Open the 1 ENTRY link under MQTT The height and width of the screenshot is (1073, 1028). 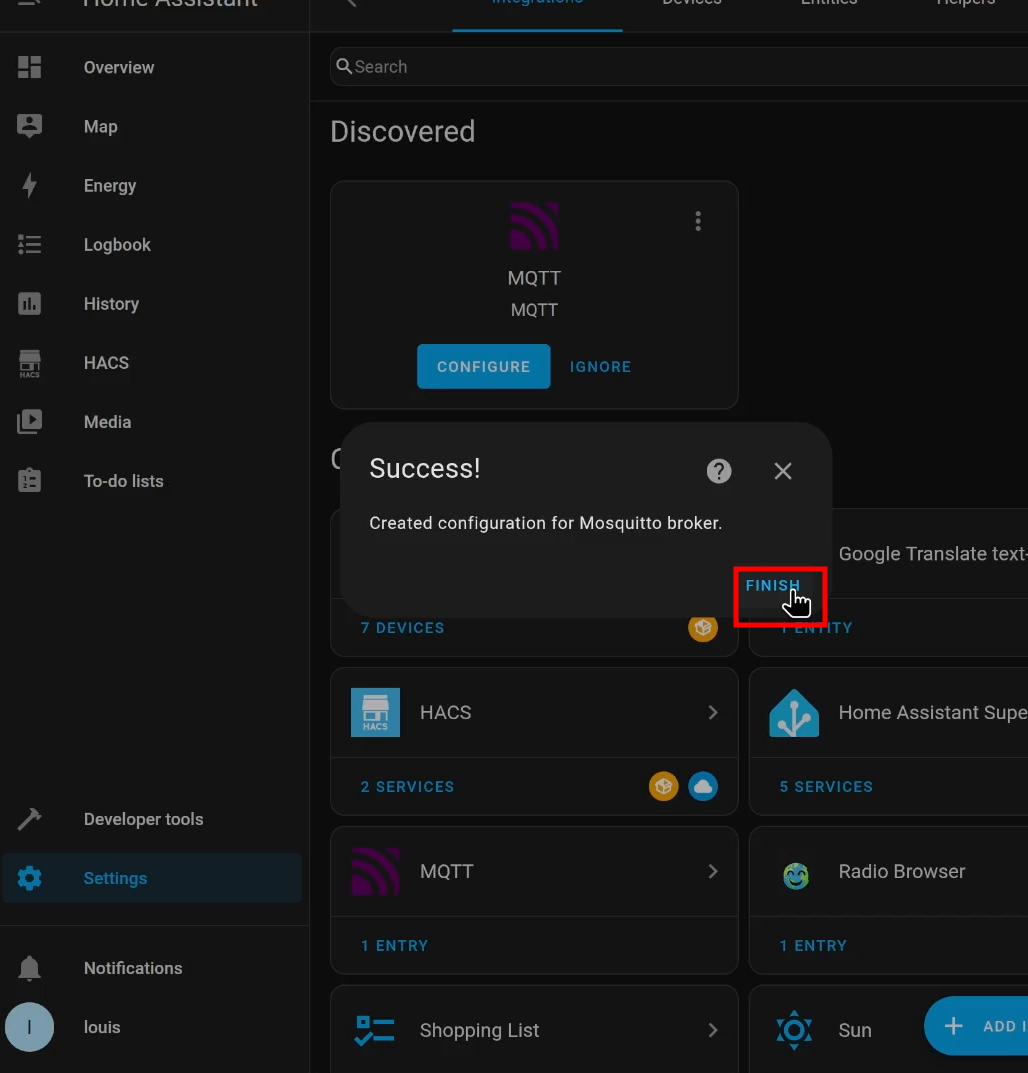pyautogui.click(x=394, y=946)
